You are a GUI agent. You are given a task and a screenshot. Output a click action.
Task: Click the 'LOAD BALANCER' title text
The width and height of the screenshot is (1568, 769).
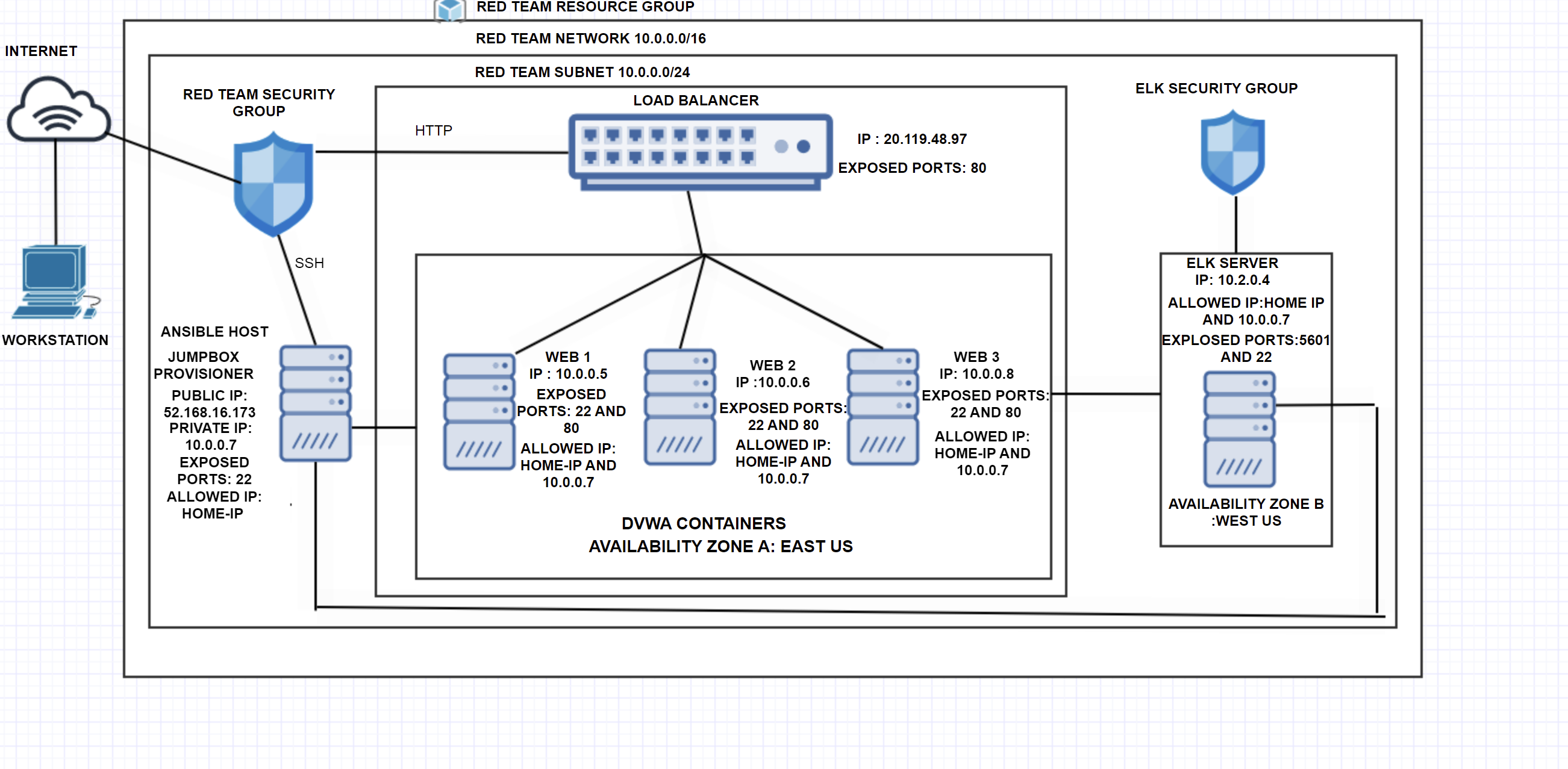point(696,101)
